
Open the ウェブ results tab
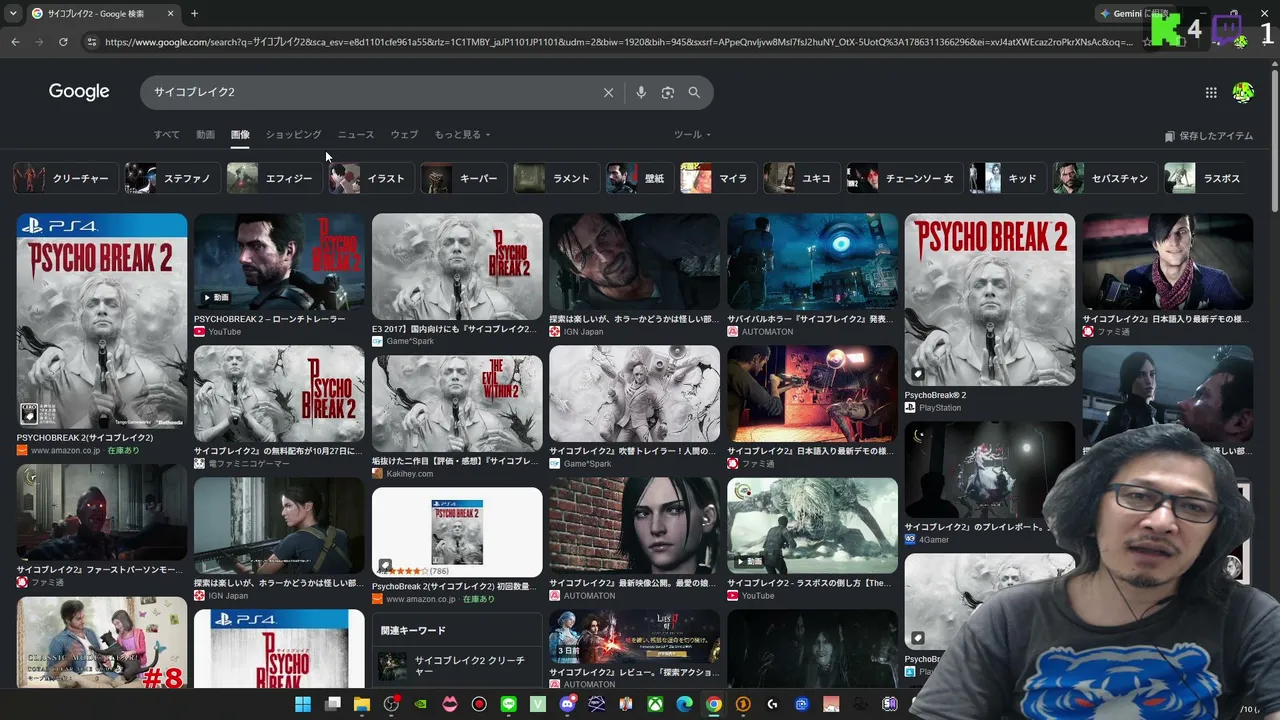(x=404, y=135)
